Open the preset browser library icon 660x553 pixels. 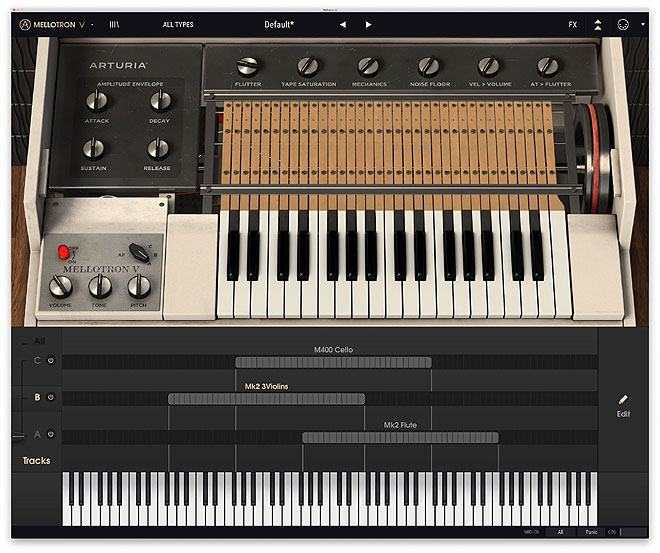[115, 24]
